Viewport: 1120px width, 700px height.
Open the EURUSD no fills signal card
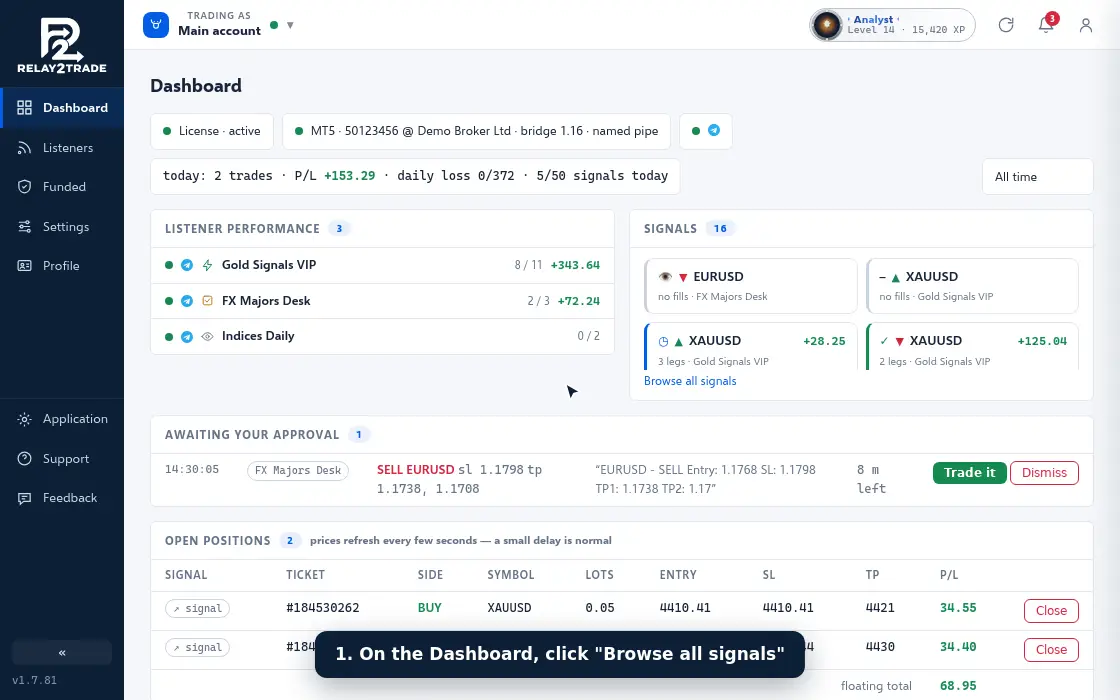coord(751,286)
